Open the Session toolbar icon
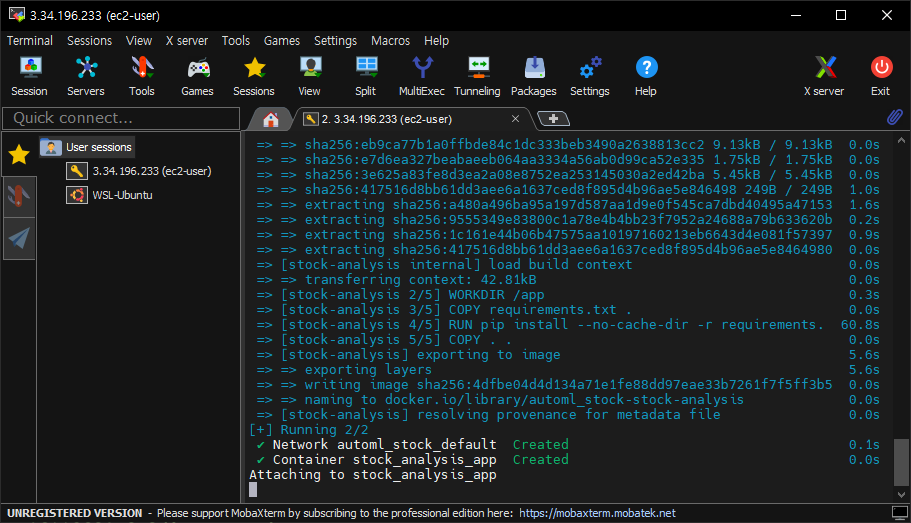The image size is (911, 523). pyautogui.click(x=29, y=76)
